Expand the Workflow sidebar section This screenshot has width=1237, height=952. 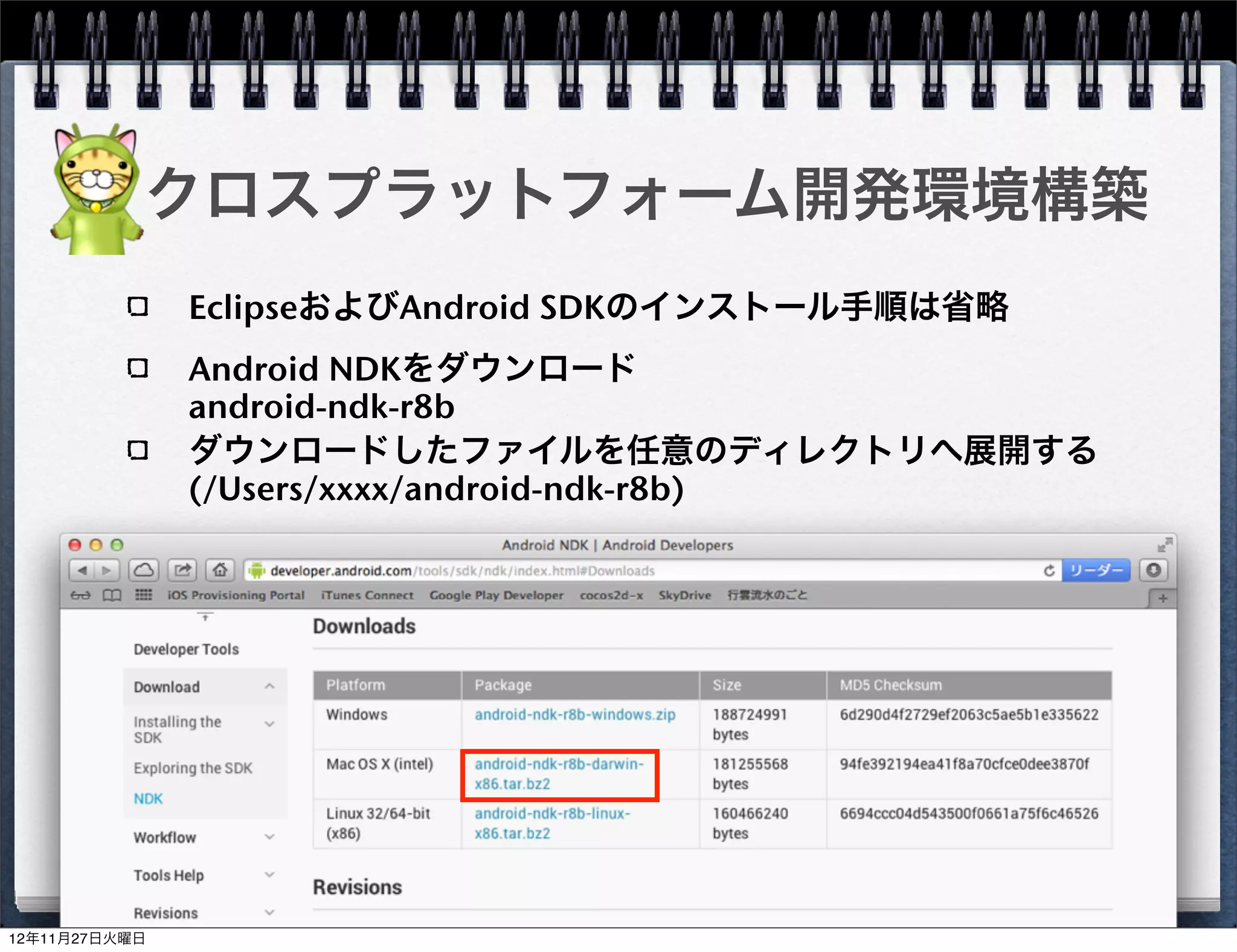[269, 837]
